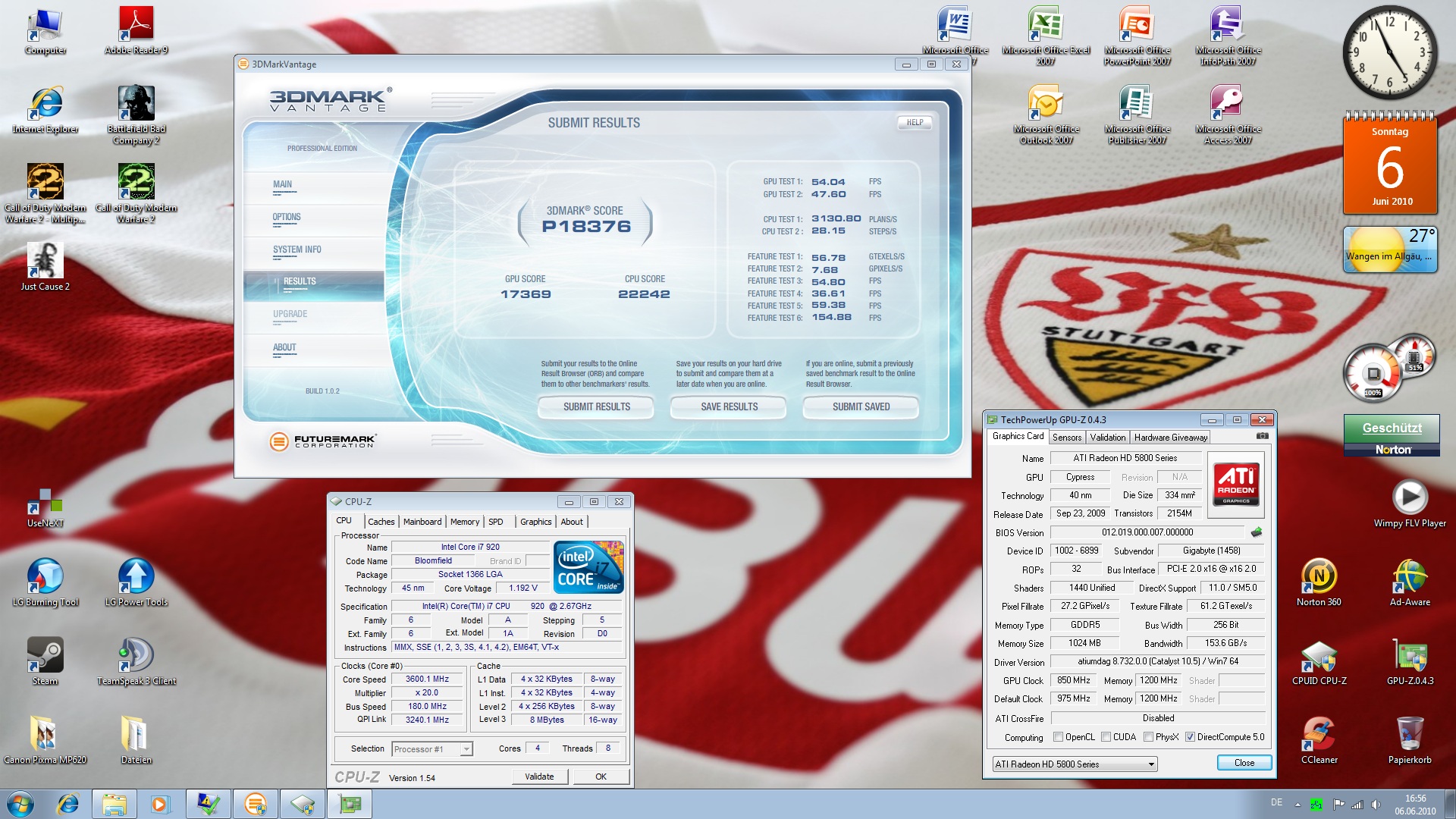
Task: Click volume icon in system tray
Action: click(1376, 804)
